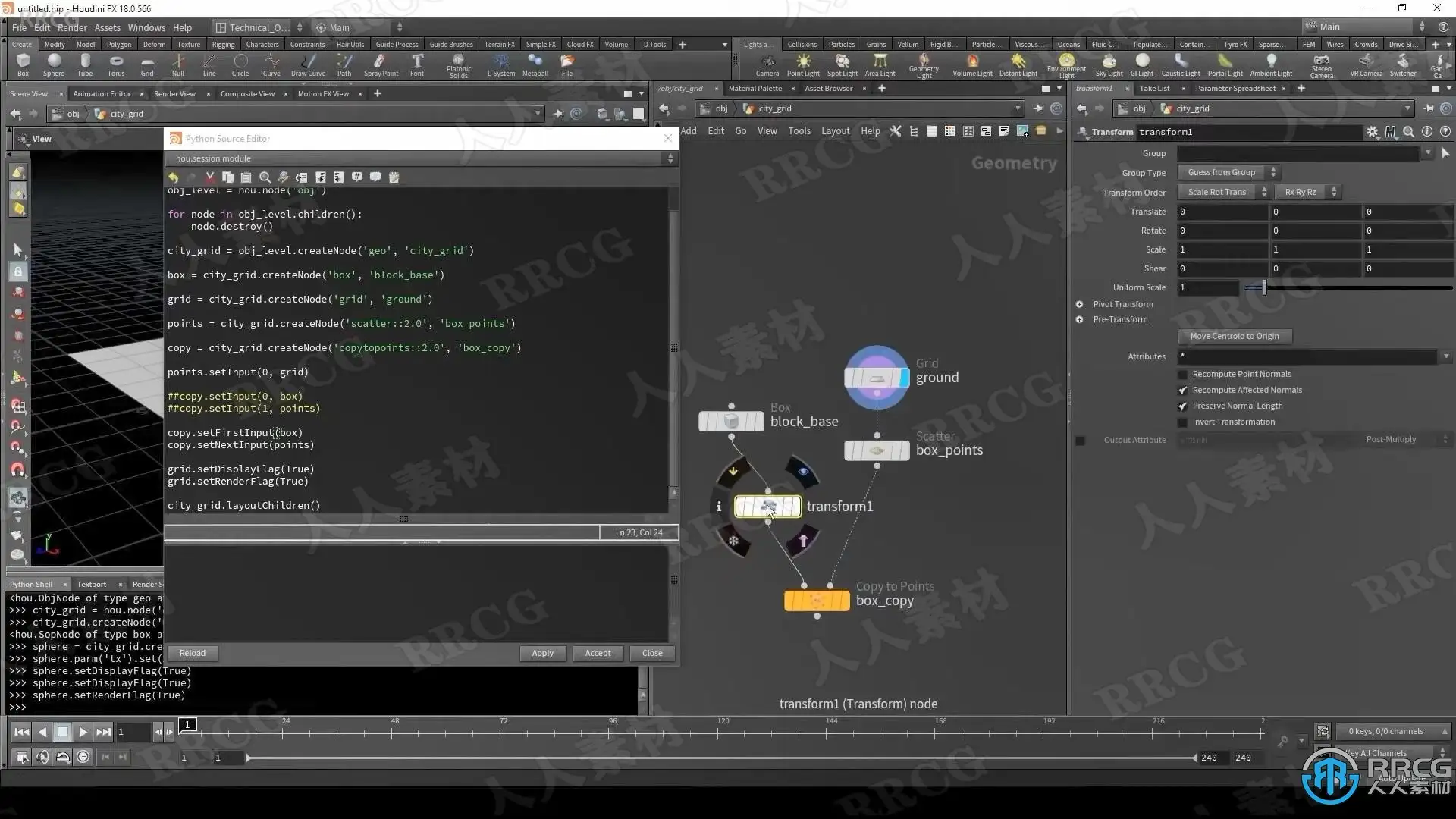Click the box_copy node
1456x819 pixels.
(816, 601)
